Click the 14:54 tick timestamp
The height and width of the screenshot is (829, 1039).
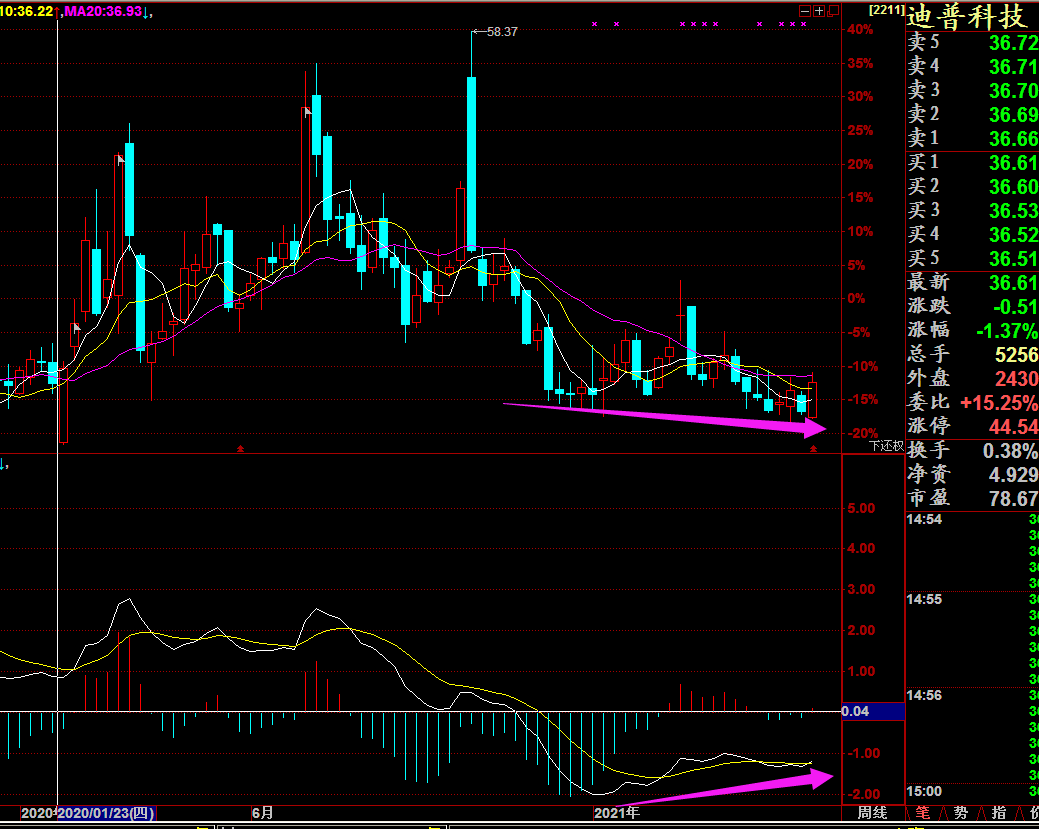[x=924, y=520]
